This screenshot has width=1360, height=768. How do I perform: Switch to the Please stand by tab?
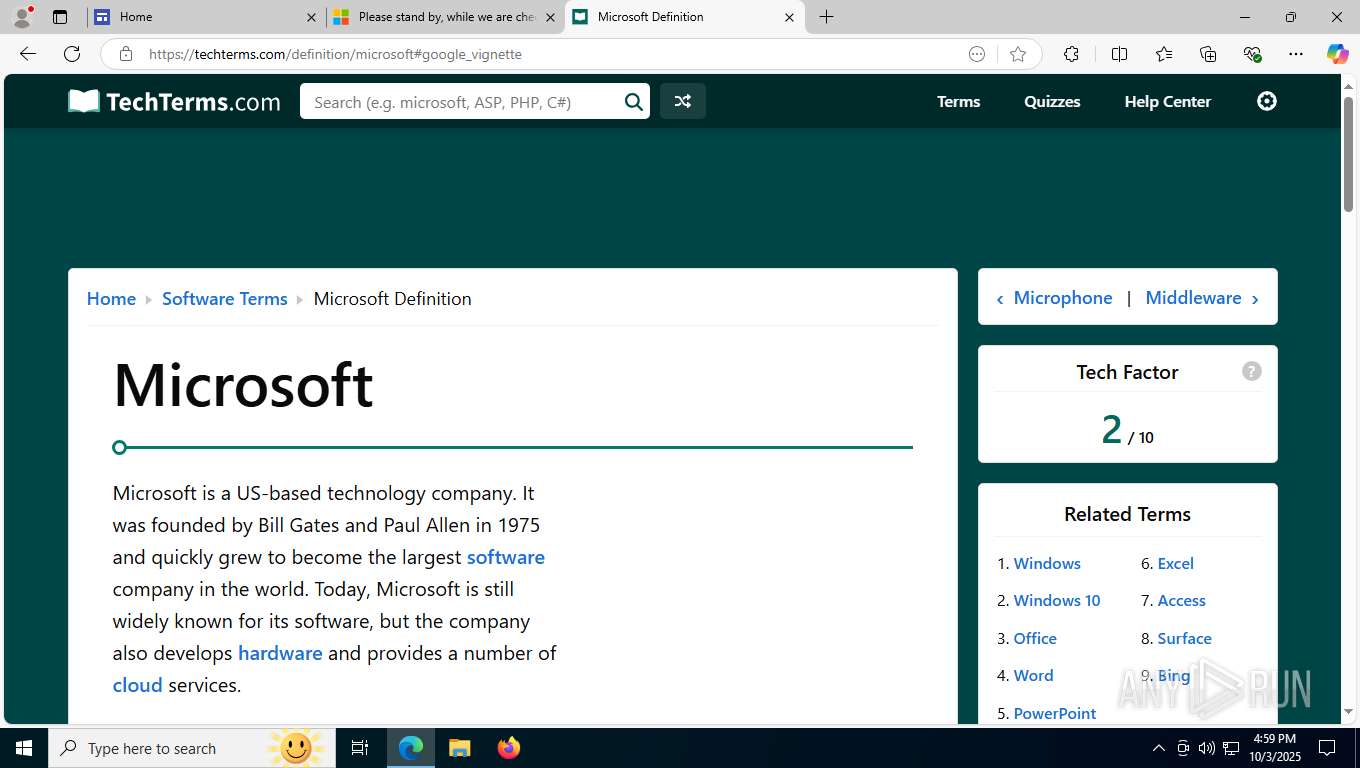coord(445,17)
